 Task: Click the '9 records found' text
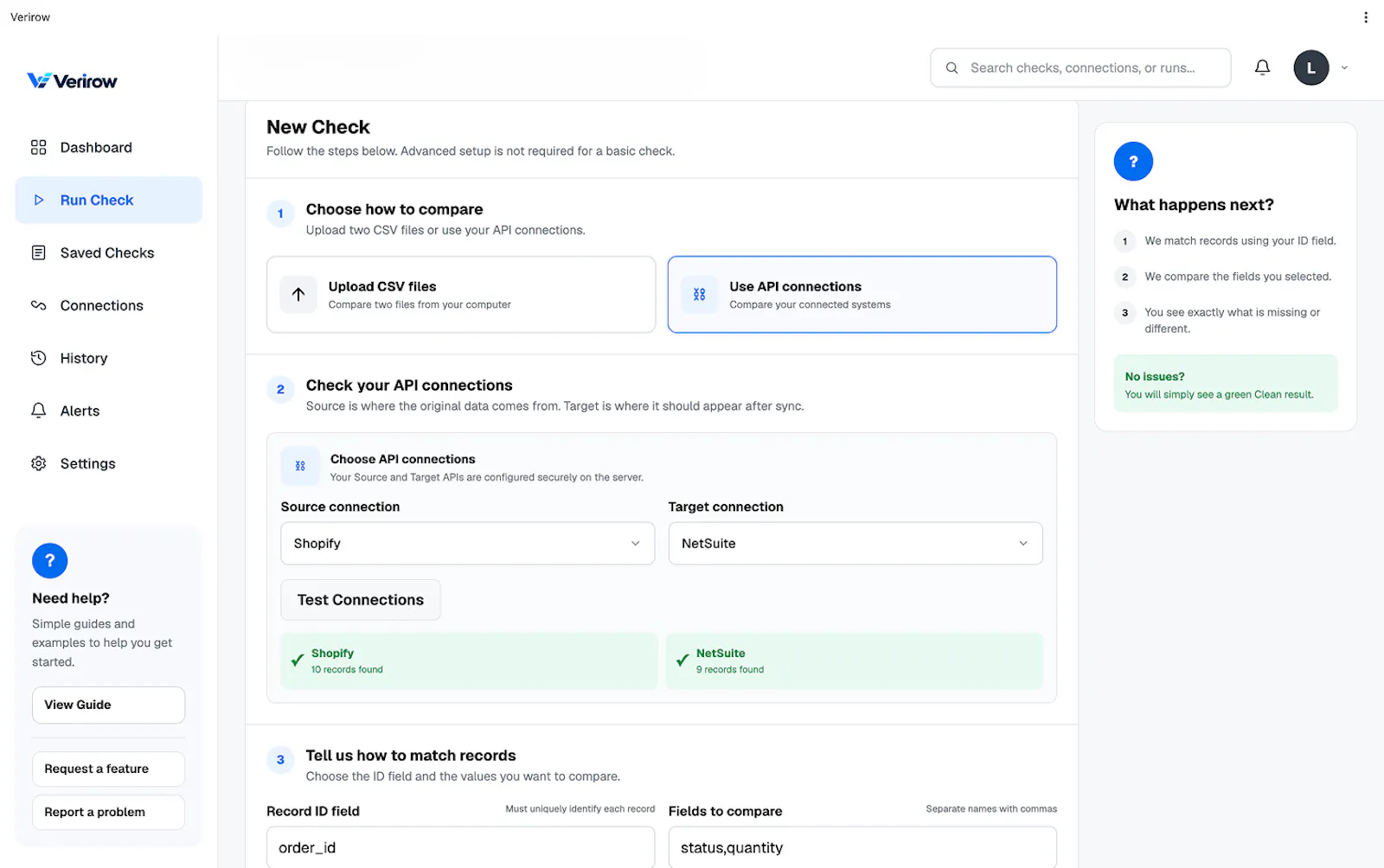[x=730, y=669]
